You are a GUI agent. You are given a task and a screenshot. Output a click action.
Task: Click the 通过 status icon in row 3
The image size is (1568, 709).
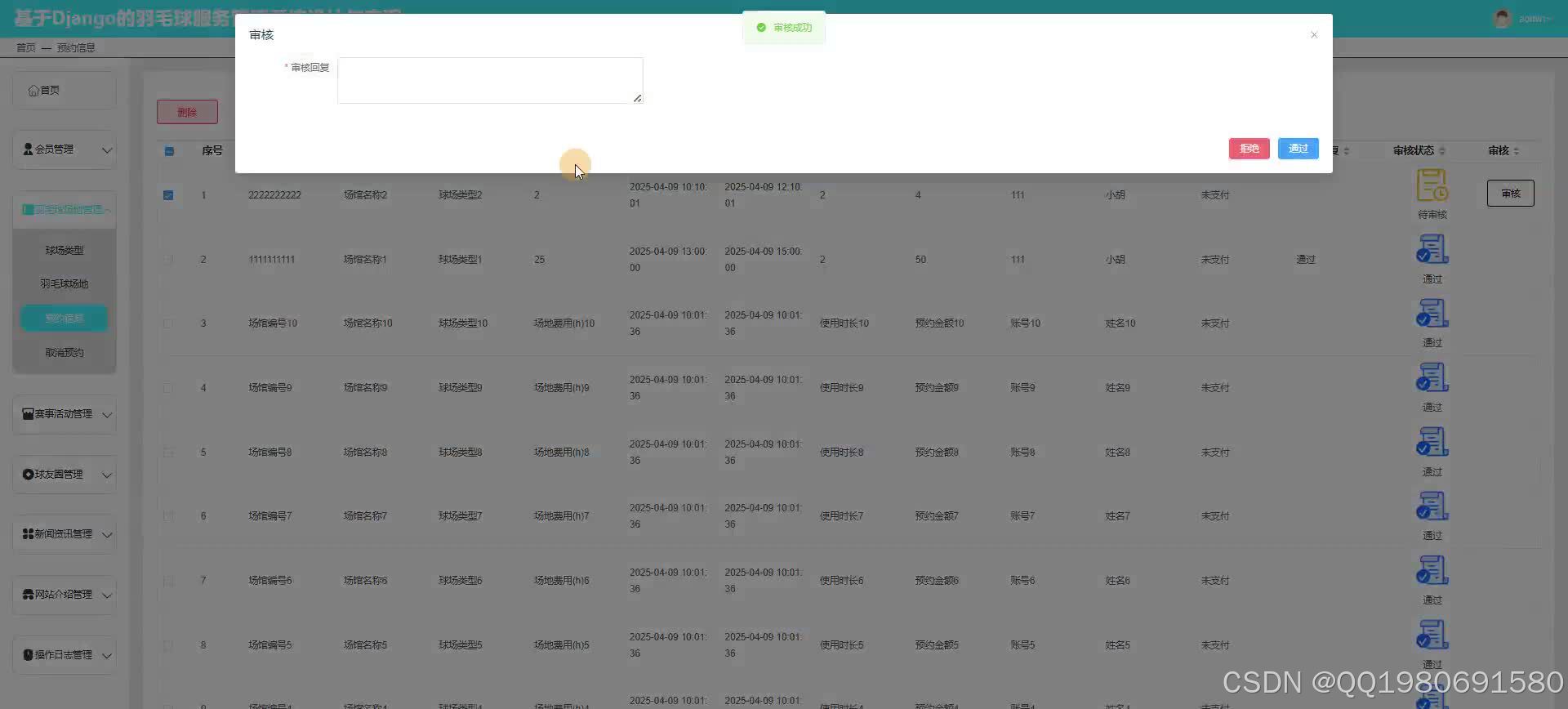pos(1432,313)
